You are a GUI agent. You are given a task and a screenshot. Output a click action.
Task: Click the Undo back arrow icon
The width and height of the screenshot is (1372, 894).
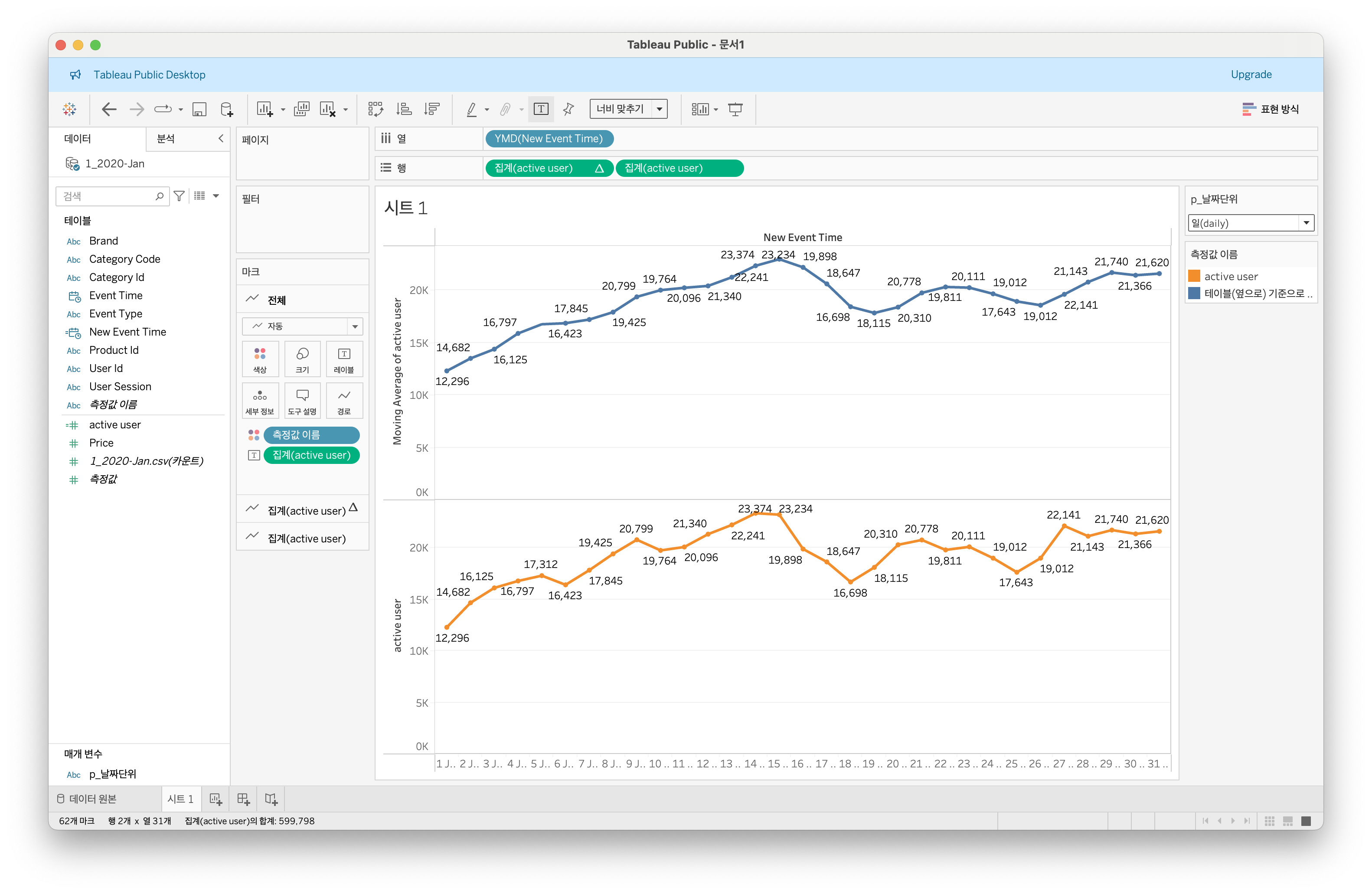[109, 109]
